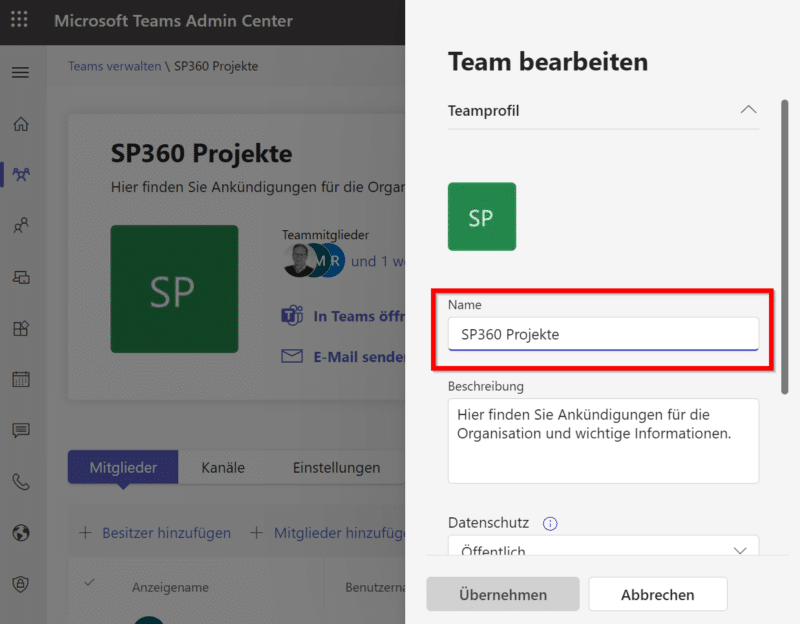Open the Voice phone icon
Image resolution: width=800 pixels, height=624 pixels.
click(22, 482)
